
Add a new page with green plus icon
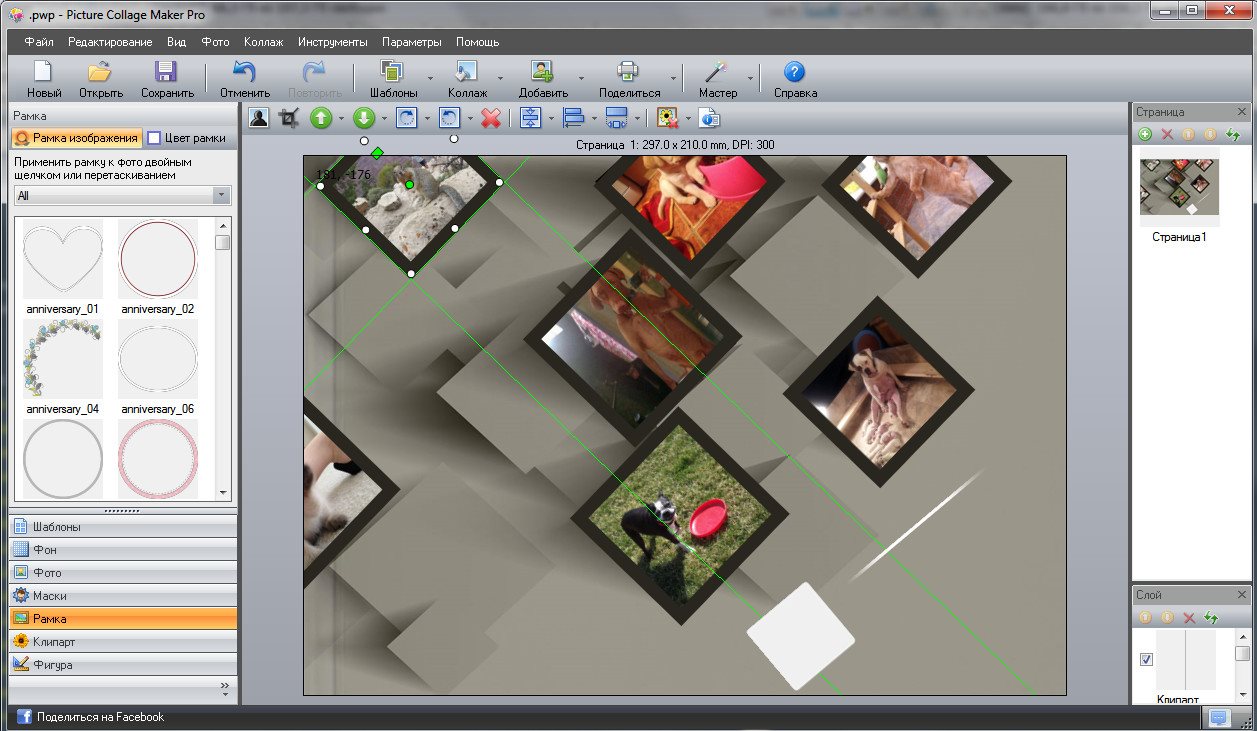point(1145,134)
